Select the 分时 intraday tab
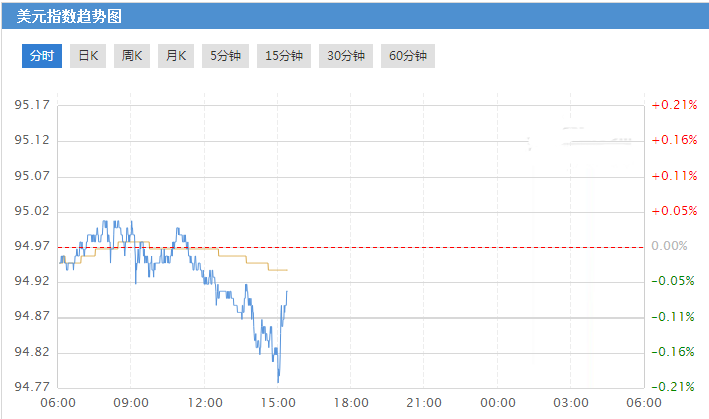 [x=42, y=56]
